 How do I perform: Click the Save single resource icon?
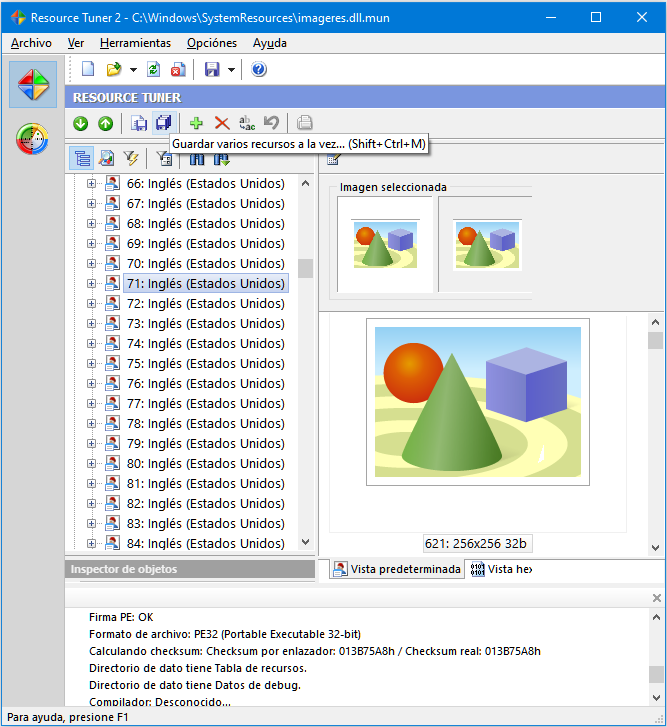point(139,123)
